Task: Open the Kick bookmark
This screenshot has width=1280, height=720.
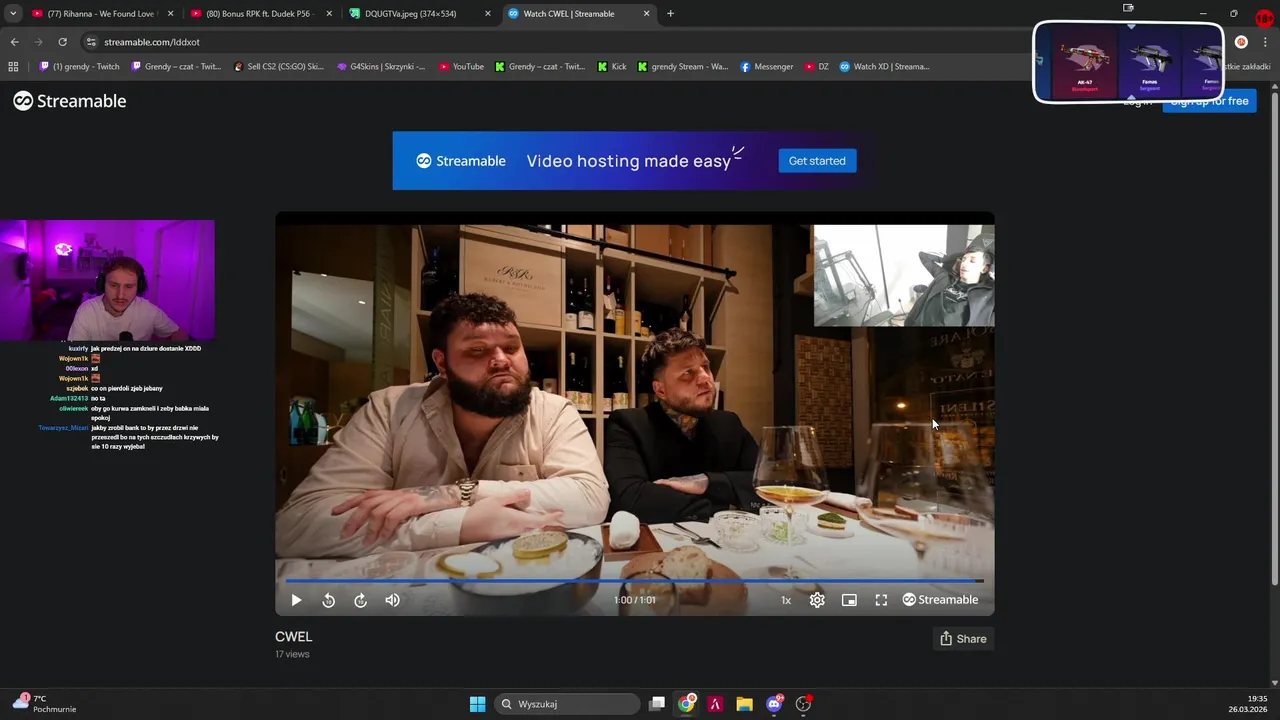Action: [612, 67]
